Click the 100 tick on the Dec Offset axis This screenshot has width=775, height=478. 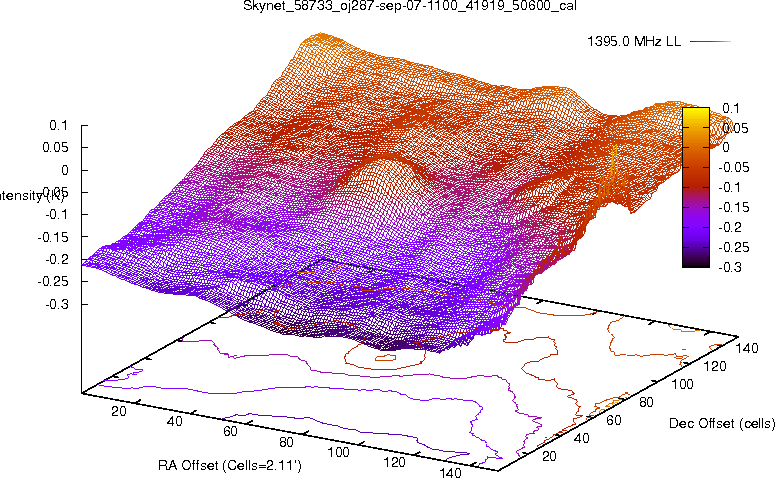click(x=682, y=384)
